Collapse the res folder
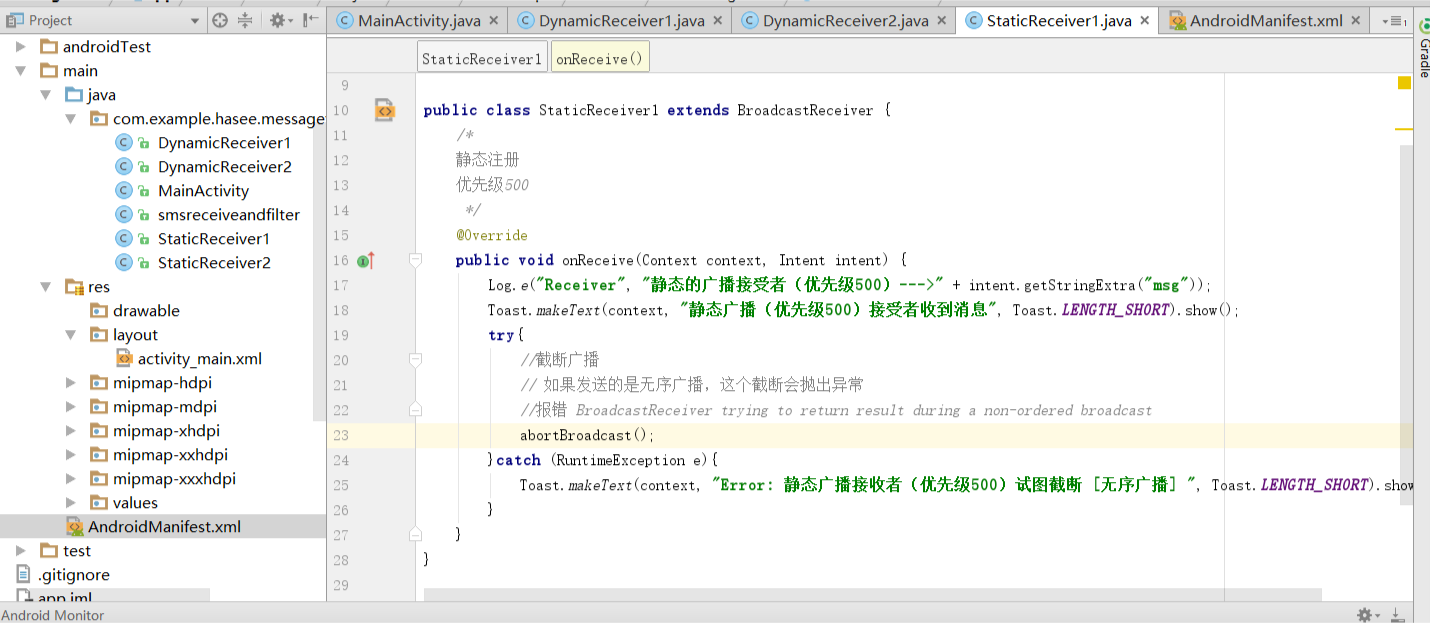 coord(46,287)
